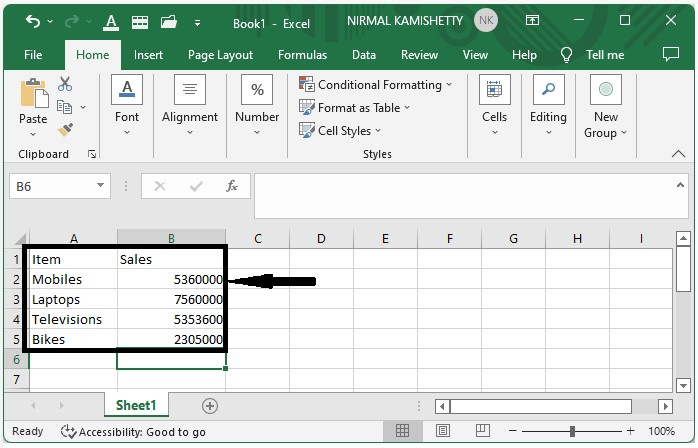
Task: Open the Formulas ribbon tab
Action: coord(301,55)
